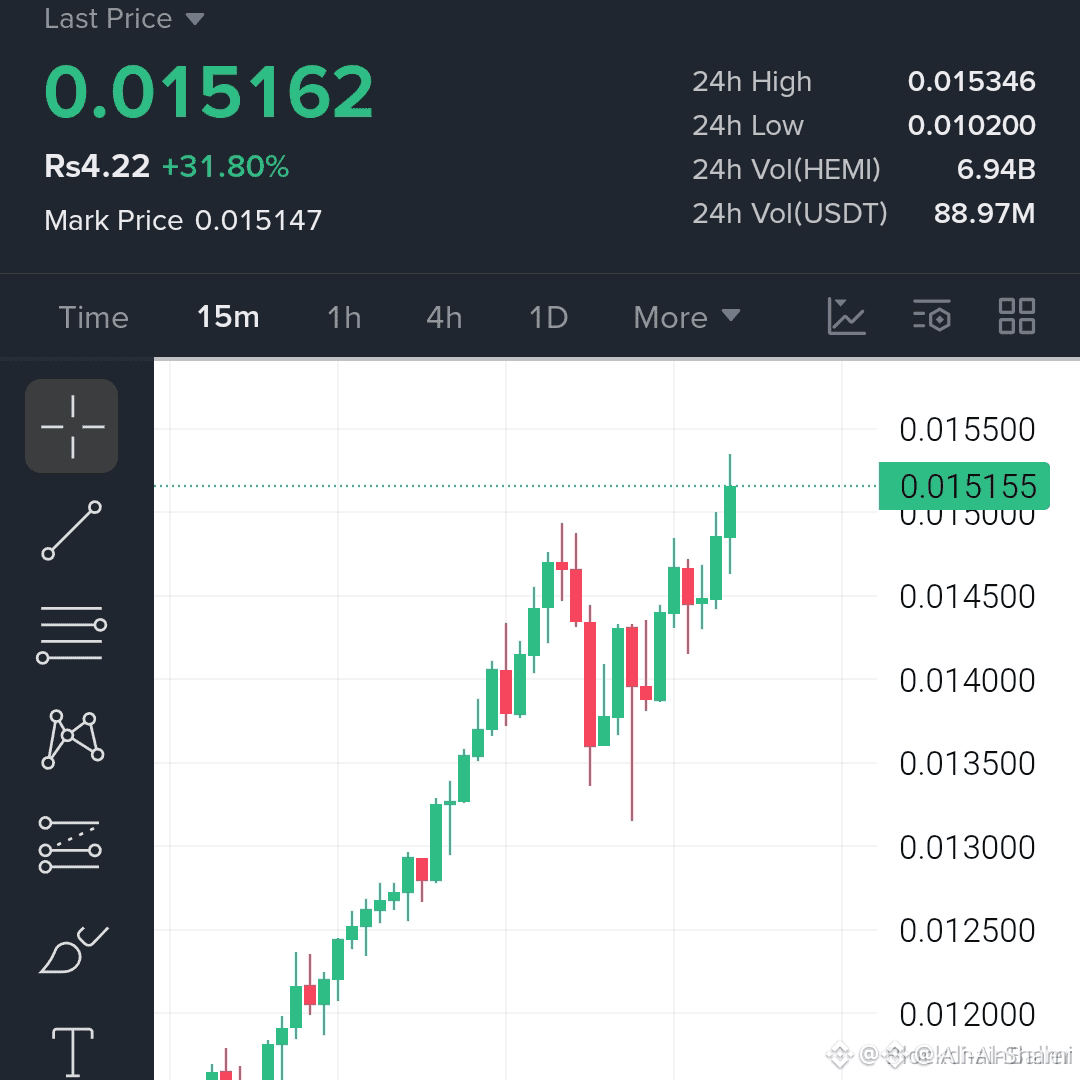Select the trend line drawing tool
The image size is (1080, 1080).
[x=72, y=530]
